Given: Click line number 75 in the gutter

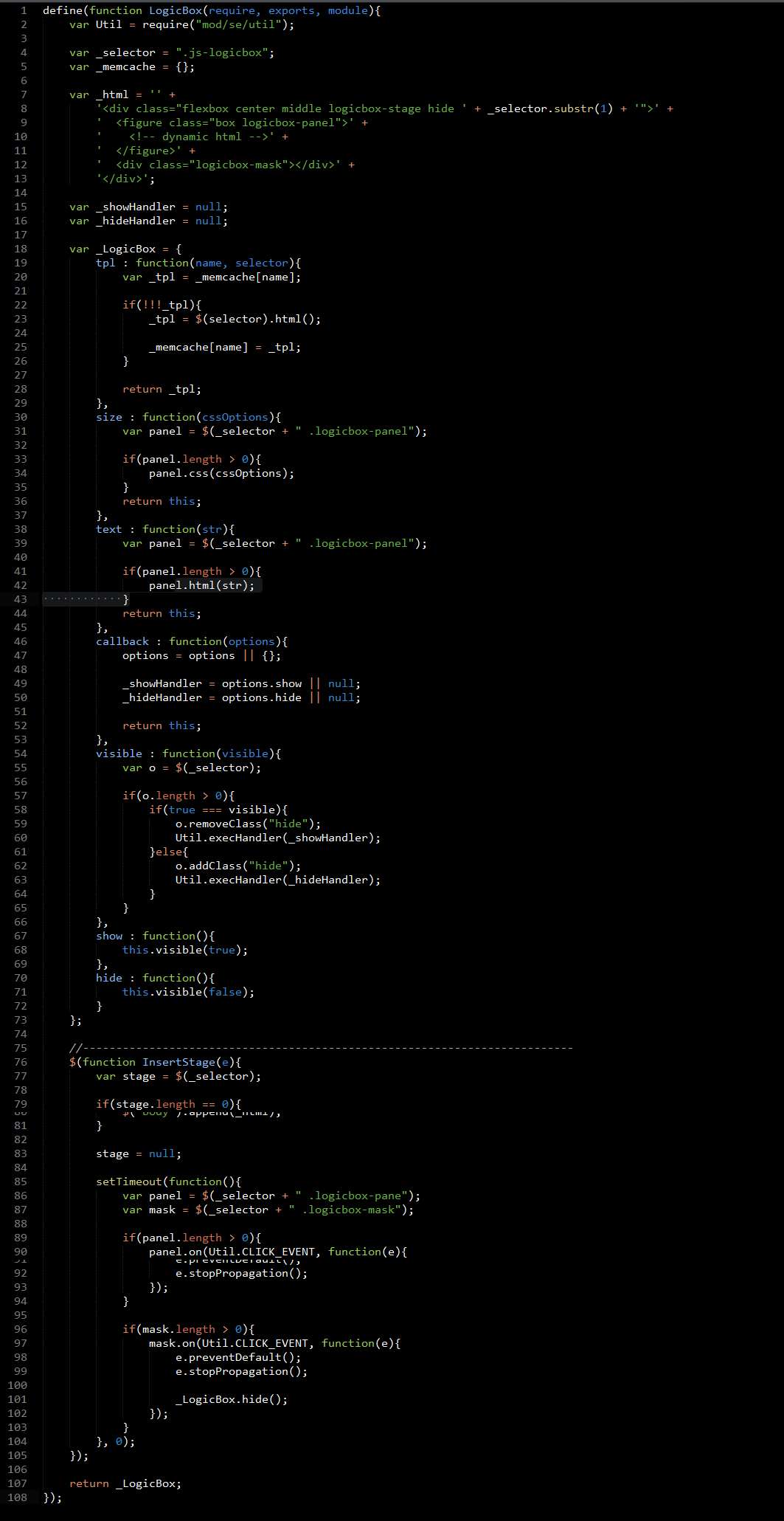Looking at the screenshot, I should point(20,1048).
